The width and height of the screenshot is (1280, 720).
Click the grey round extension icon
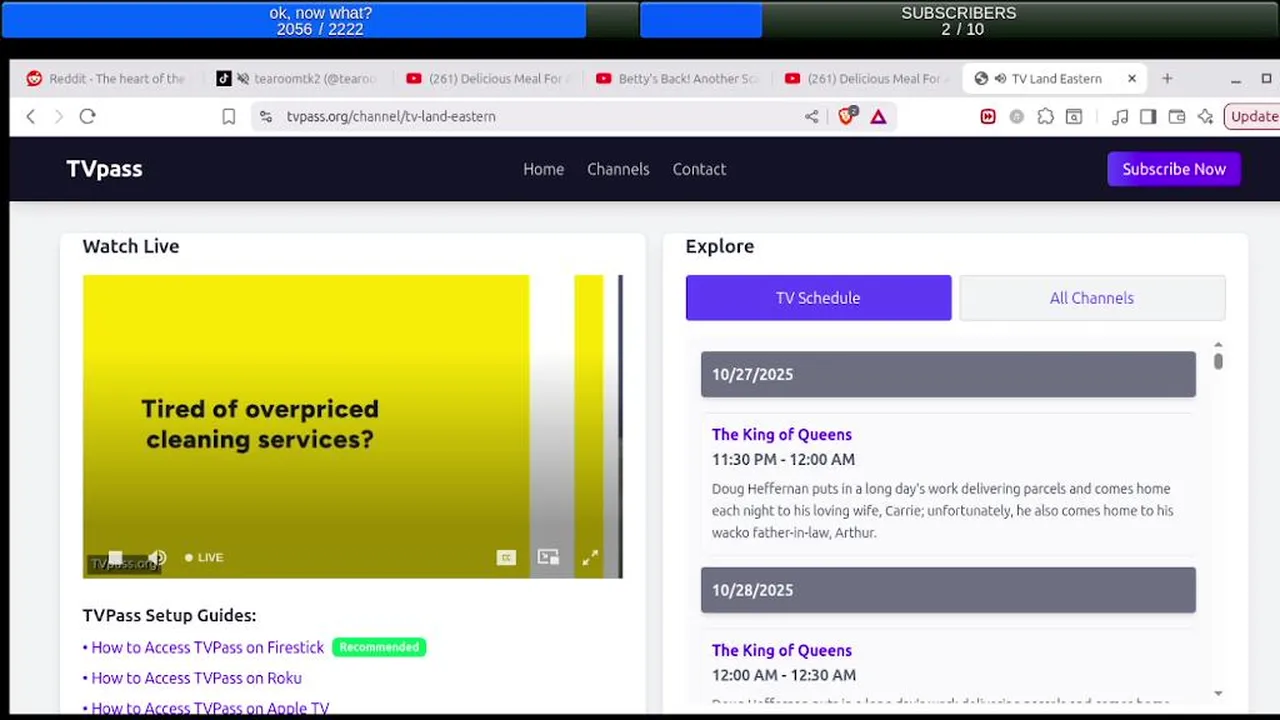pyautogui.click(x=1017, y=117)
